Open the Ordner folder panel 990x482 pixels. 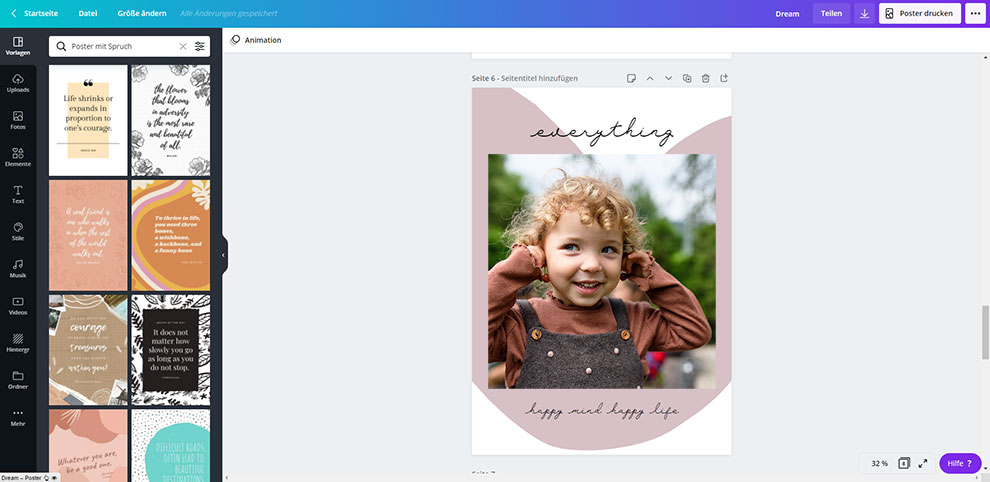18,380
